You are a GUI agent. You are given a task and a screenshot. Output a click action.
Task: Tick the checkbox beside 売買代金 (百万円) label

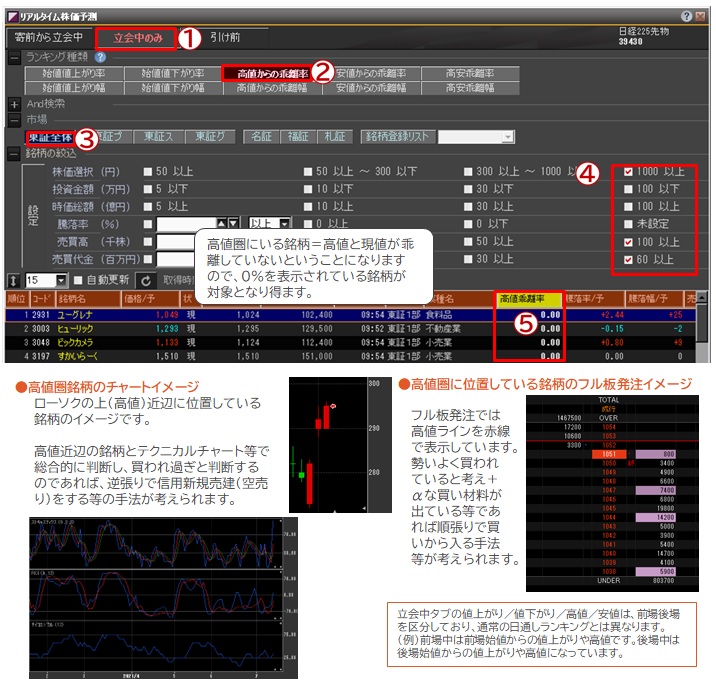[x=148, y=260]
